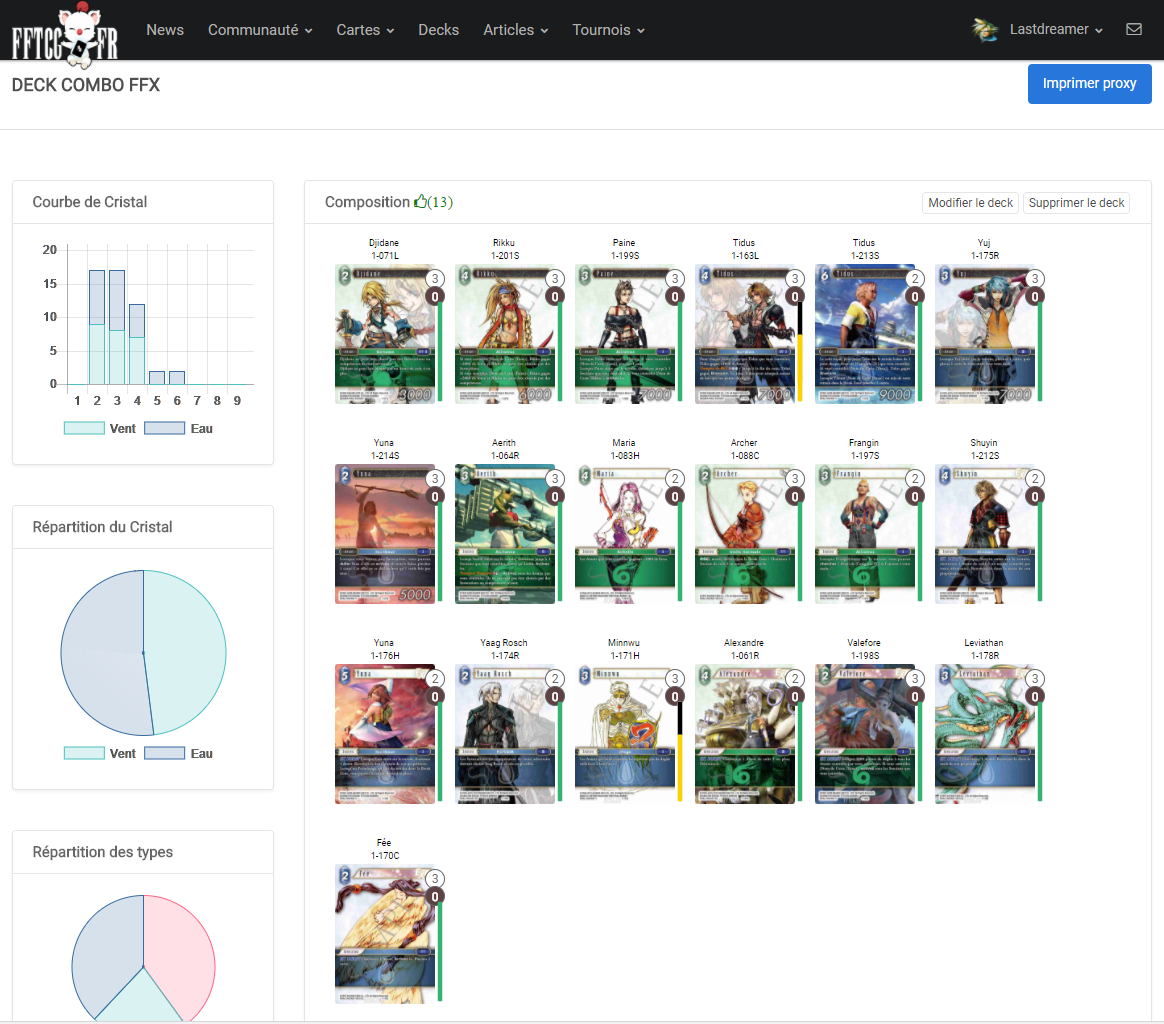Toggle Vent legend in Courbe de Cristal
1164x1024 pixels.
[x=99, y=428]
